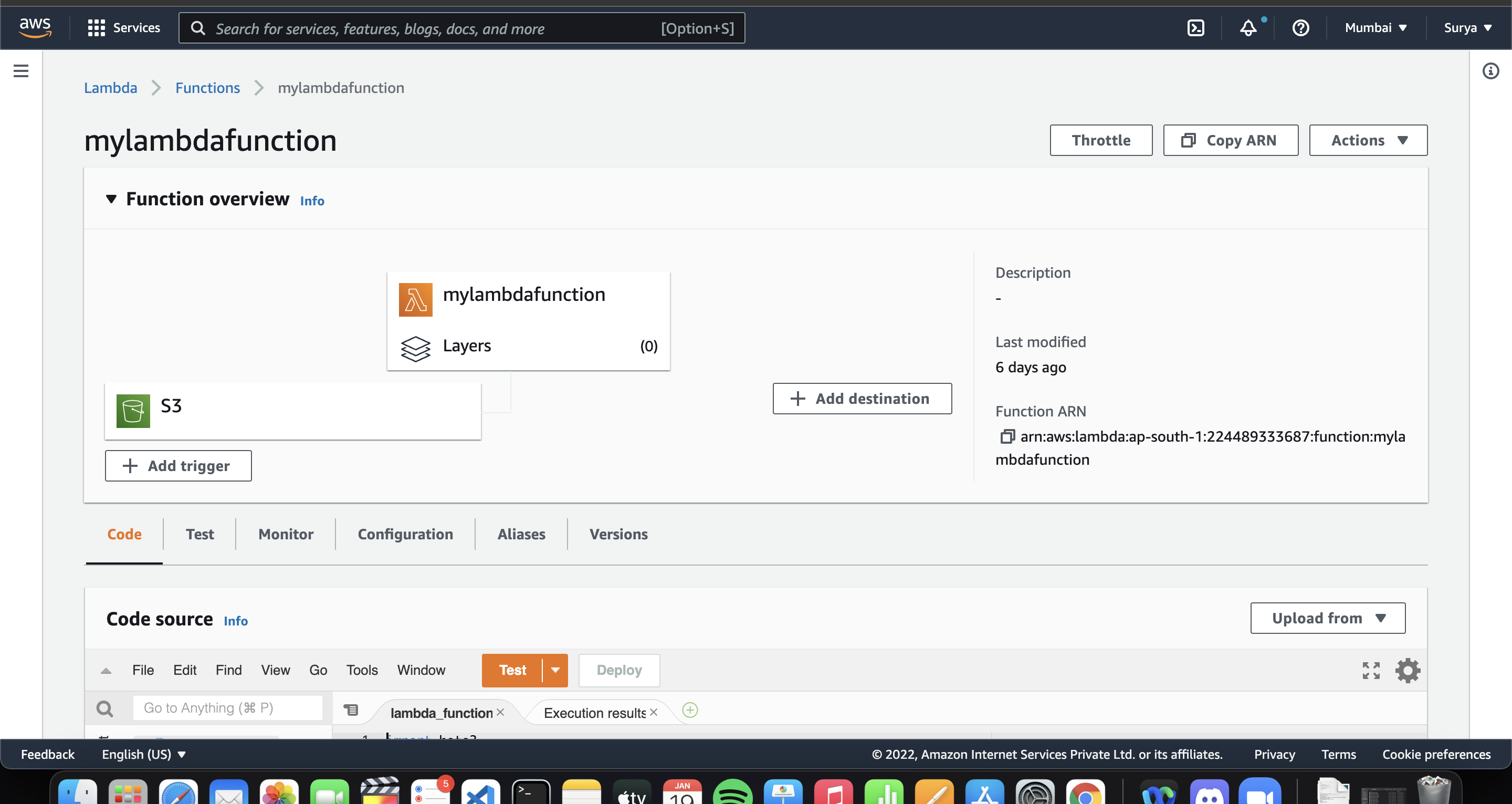Open the CloudShell terminal icon

point(1195,27)
